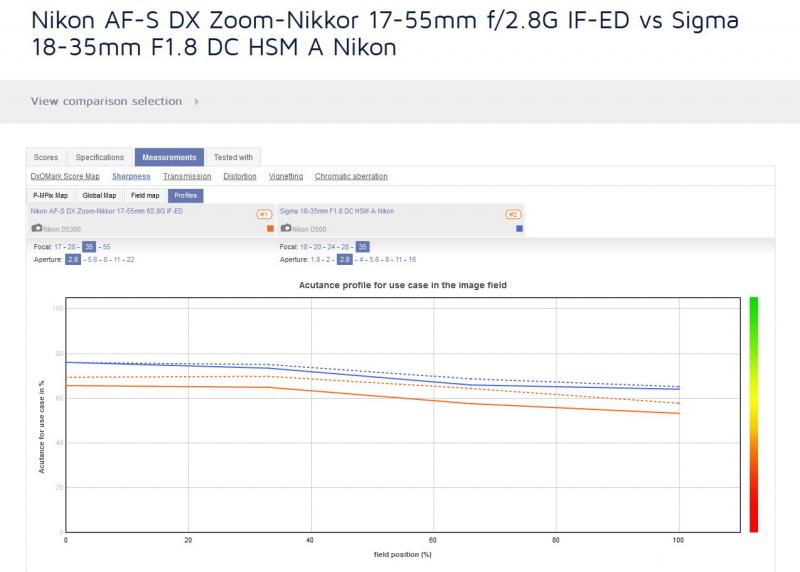Click the field position (%) axis label
The height and width of the screenshot is (572, 800).
point(403,554)
